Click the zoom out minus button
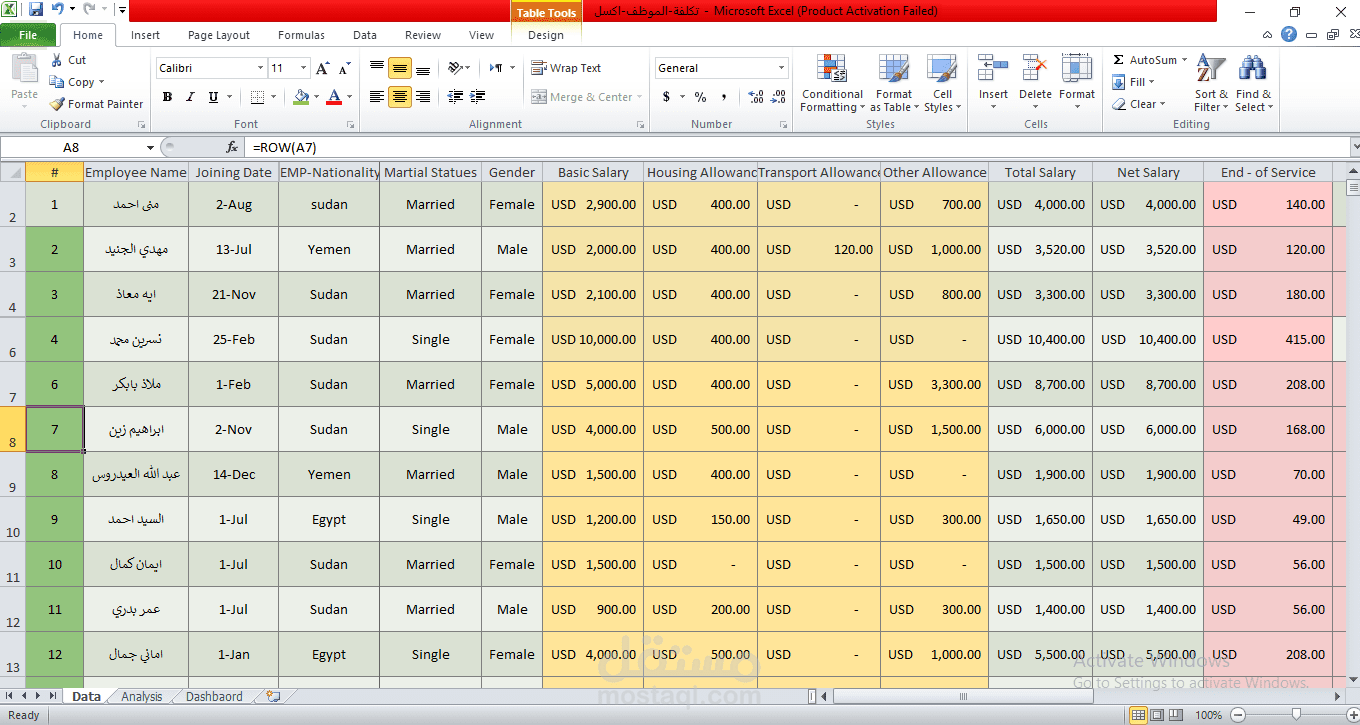This screenshot has width=1360, height=725. tap(1238, 715)
